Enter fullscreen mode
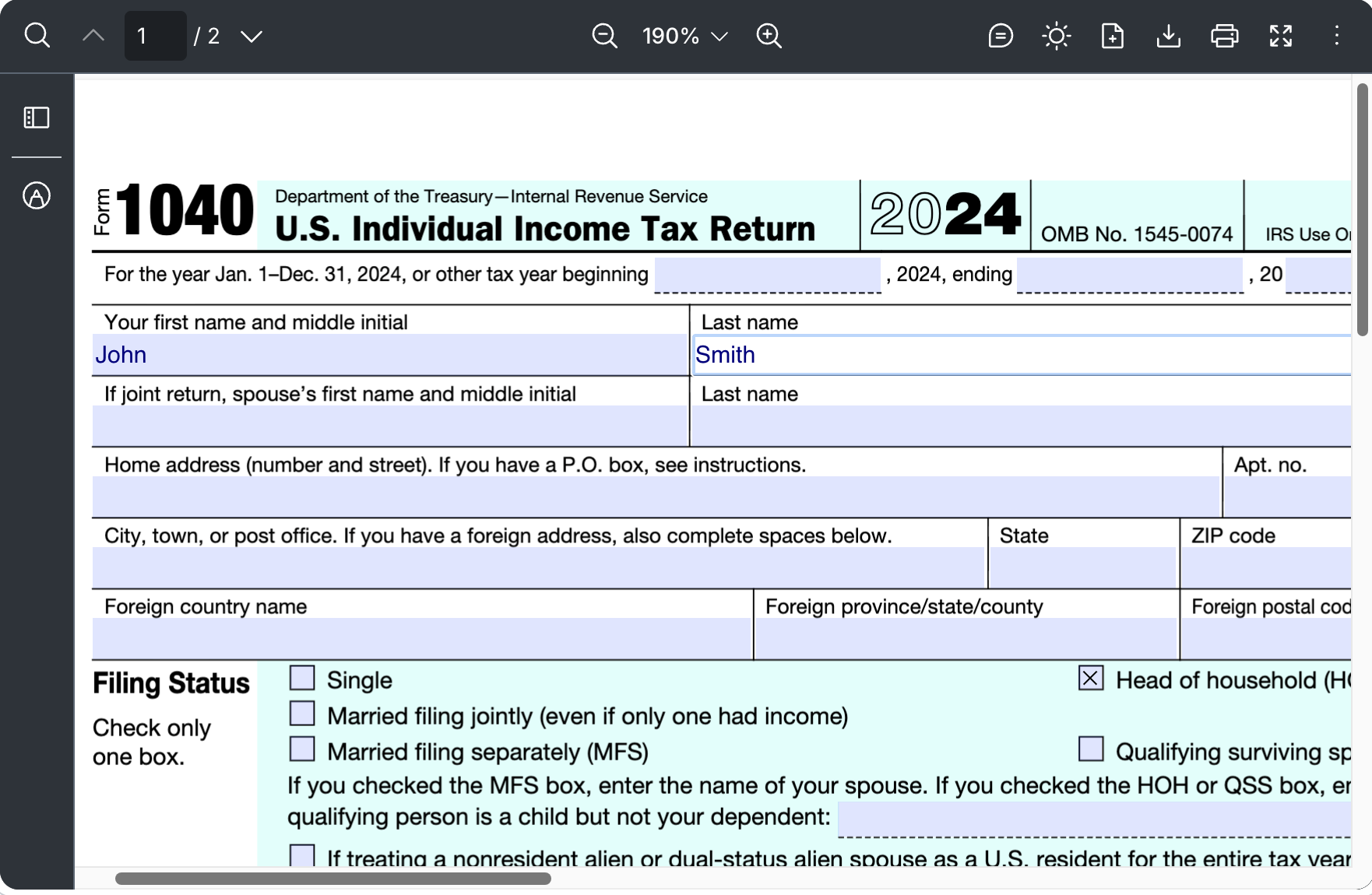The image size is (1372, 895). click(1281, 36)
